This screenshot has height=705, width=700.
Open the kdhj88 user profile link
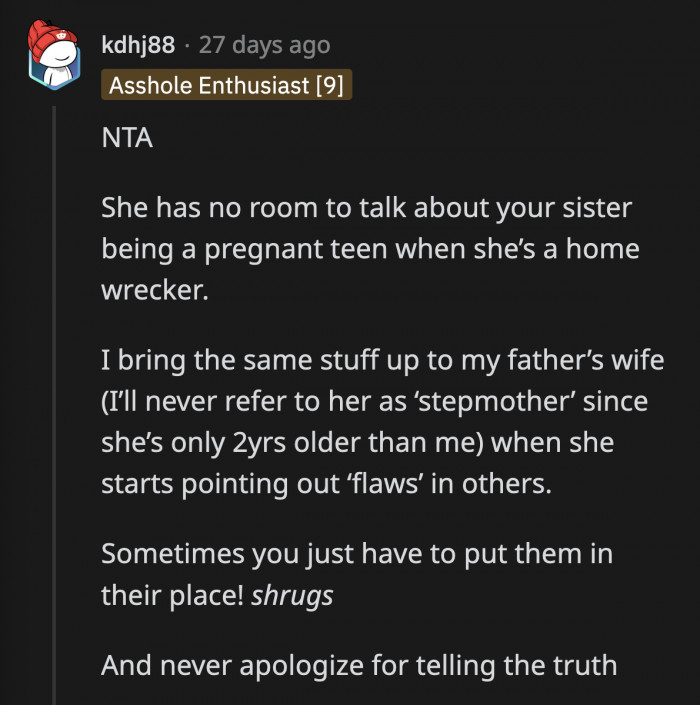[x=141, y=45]
